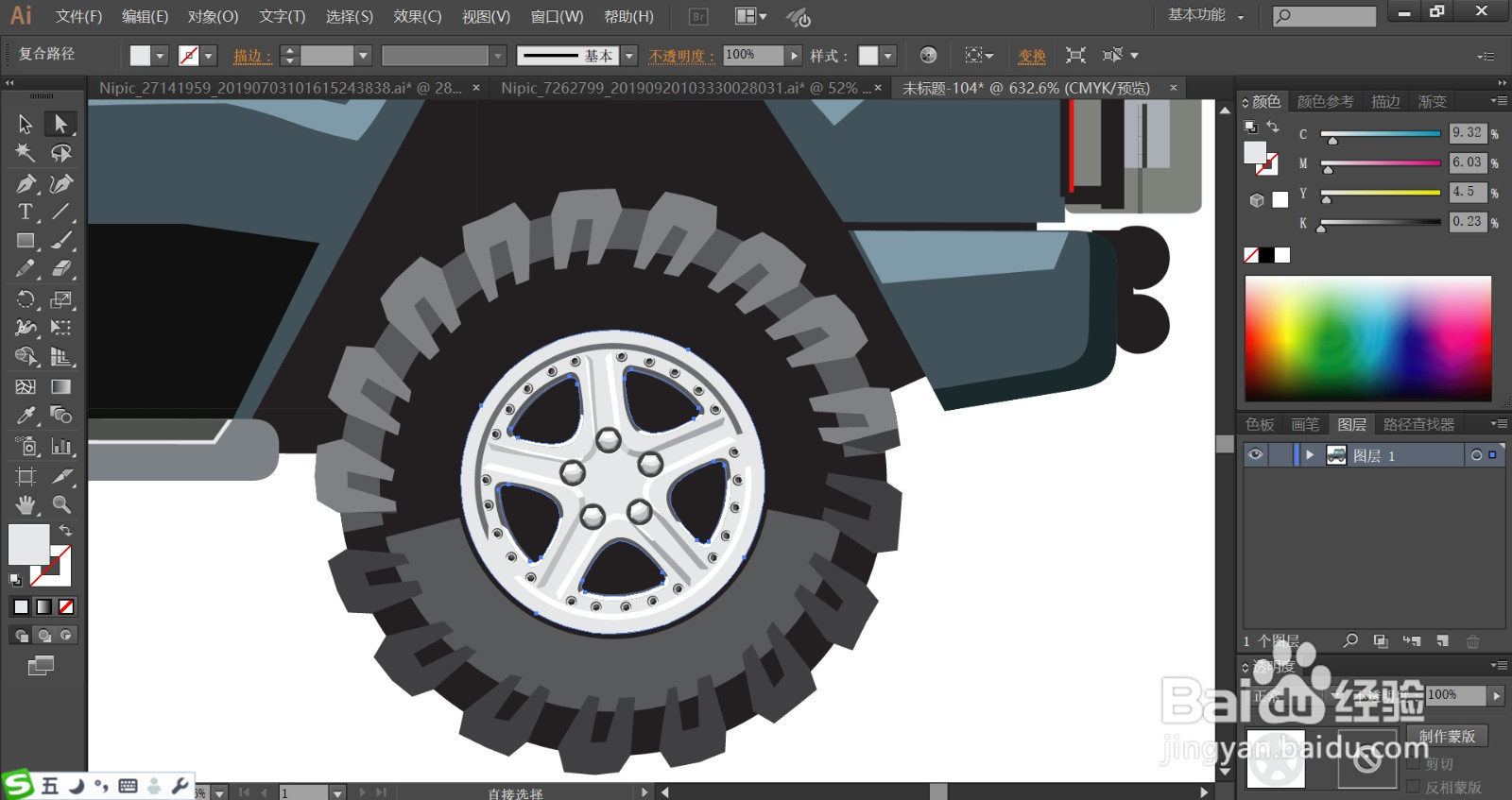Expand the 图层 1 layer contents
This screenshot has width=1512, height=800.
pos(1310,455)
